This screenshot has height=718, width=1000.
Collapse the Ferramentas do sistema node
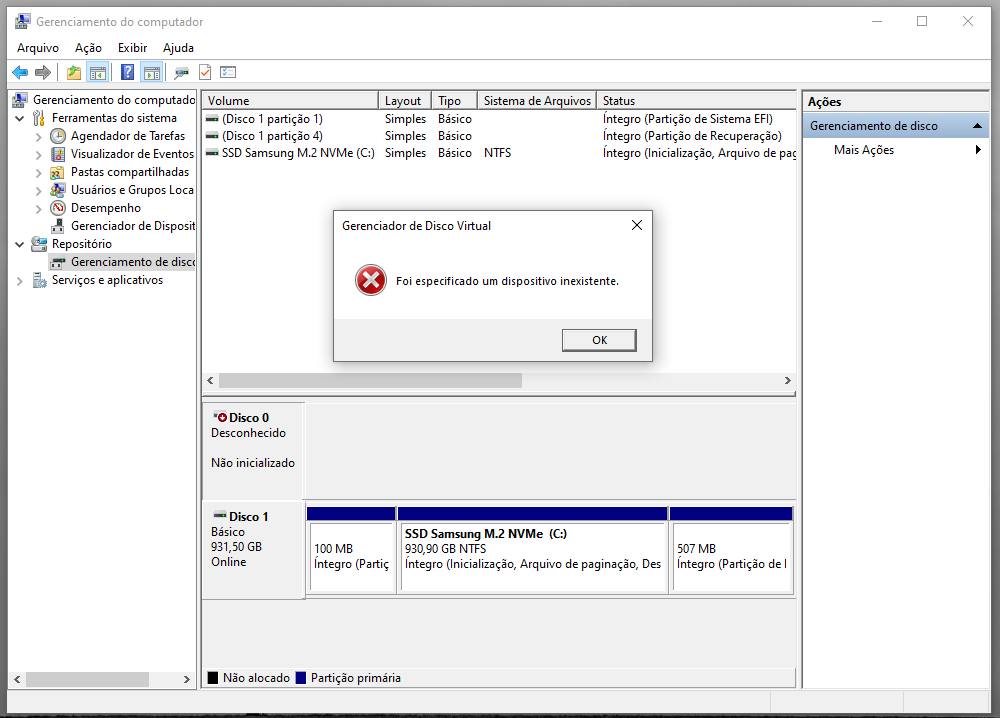[x=21, y=118]
